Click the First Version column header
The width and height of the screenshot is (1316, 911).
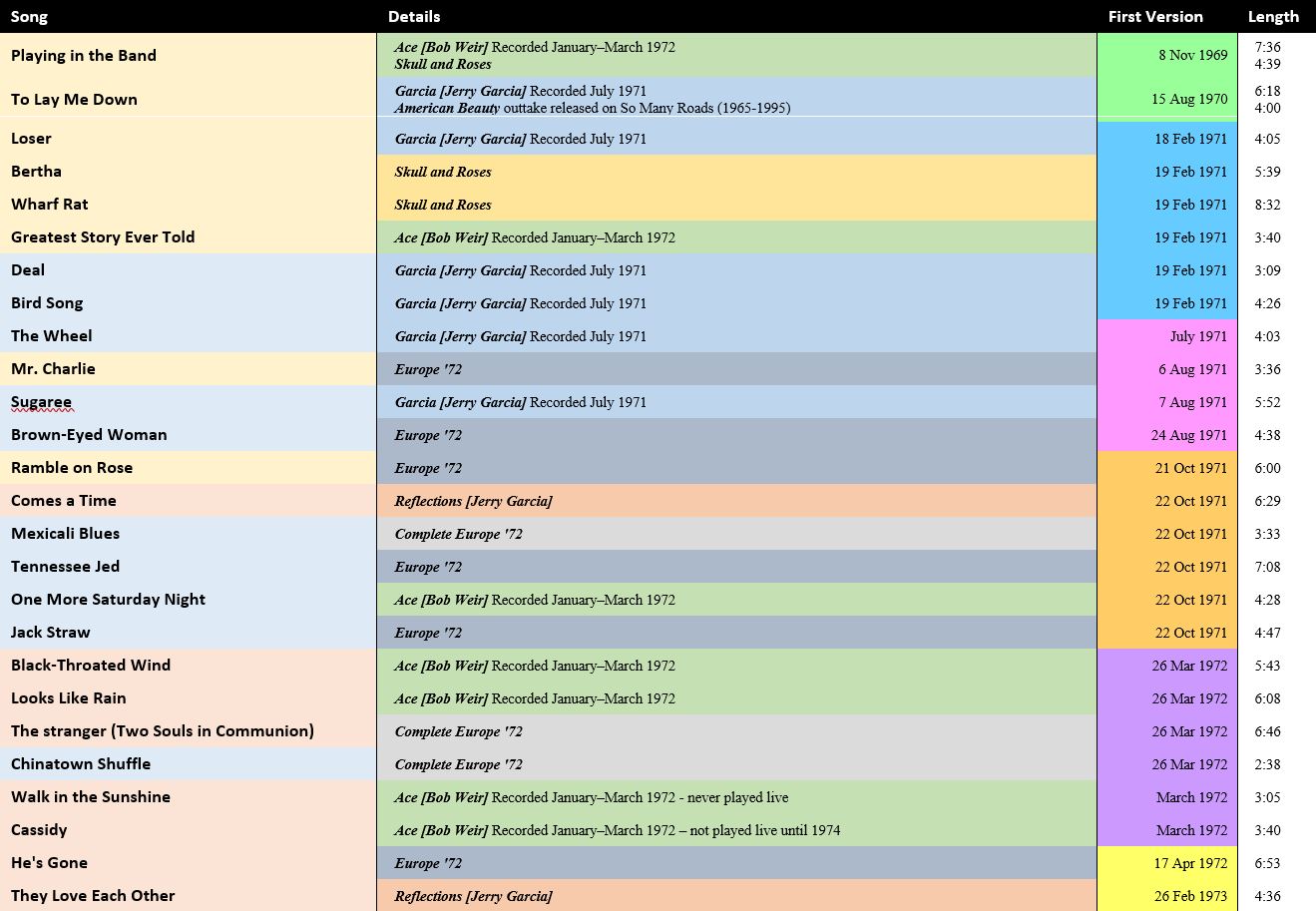[1166, 16]
